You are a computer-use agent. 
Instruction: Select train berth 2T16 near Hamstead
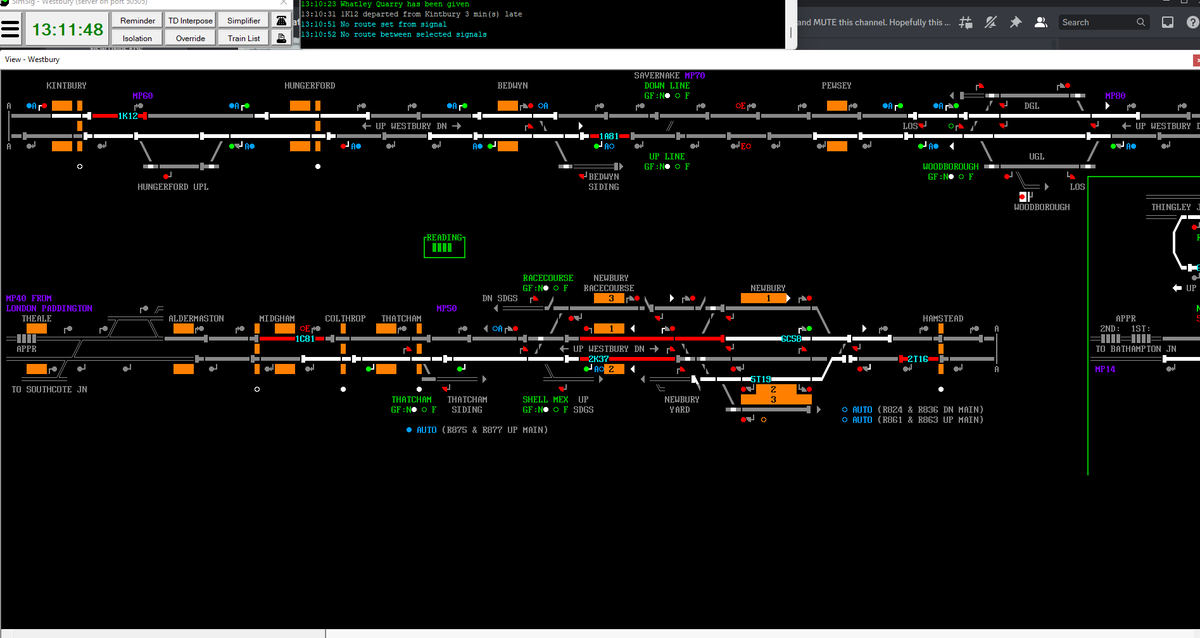918,359
